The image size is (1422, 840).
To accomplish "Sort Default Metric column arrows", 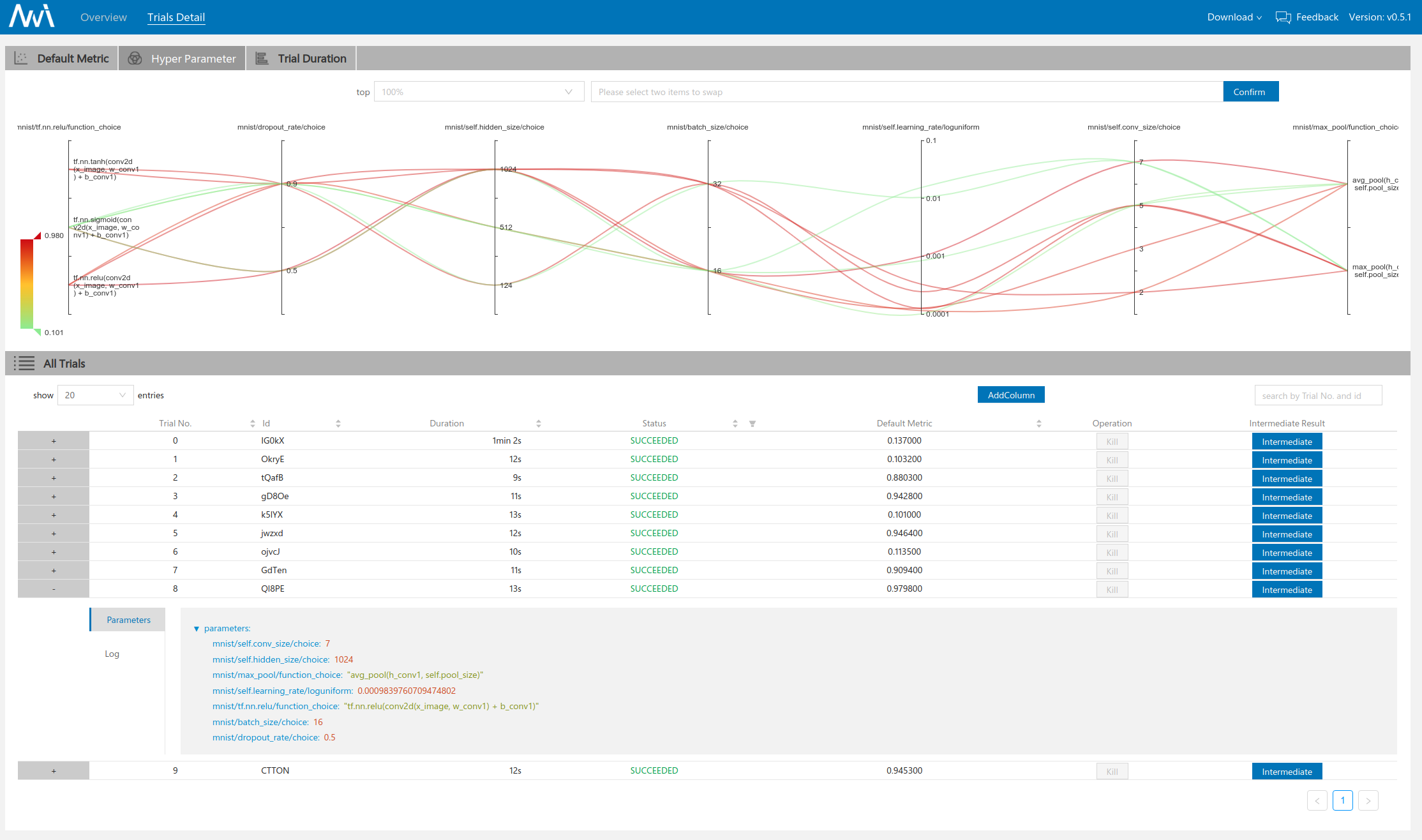I will pyautogui.click(x=1039, y=424).
